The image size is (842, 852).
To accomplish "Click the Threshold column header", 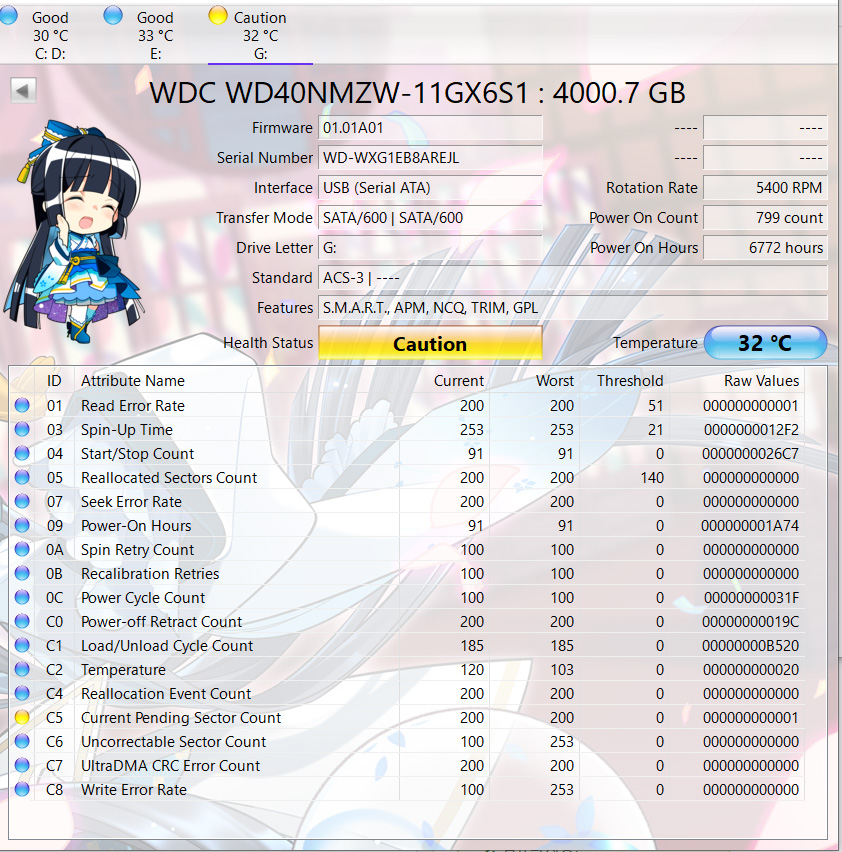I will point(624,380).
